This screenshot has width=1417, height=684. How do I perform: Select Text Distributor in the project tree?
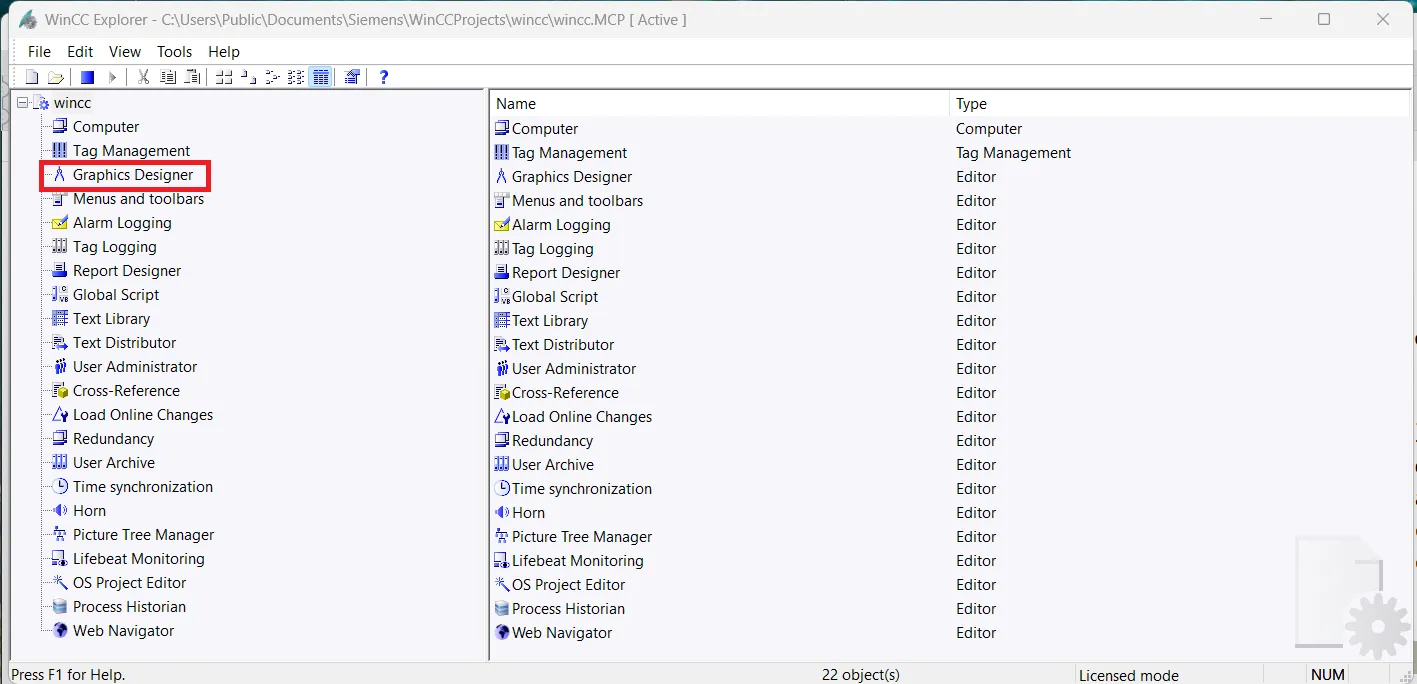[124, 343]
